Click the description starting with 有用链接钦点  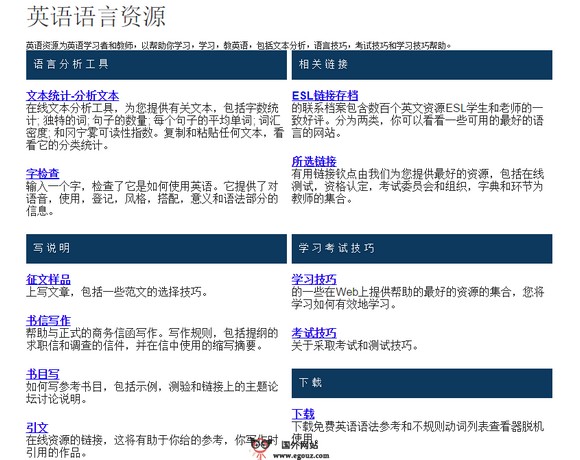[418, 186]
